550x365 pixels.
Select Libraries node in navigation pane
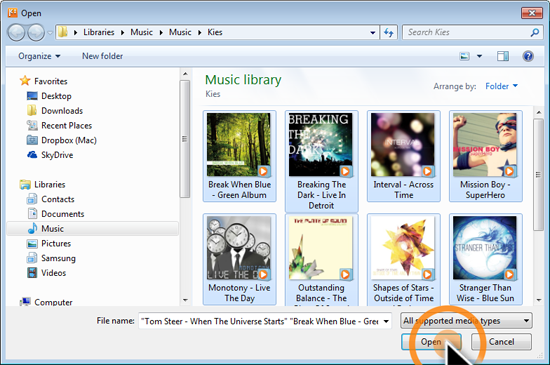pos(49,184)
